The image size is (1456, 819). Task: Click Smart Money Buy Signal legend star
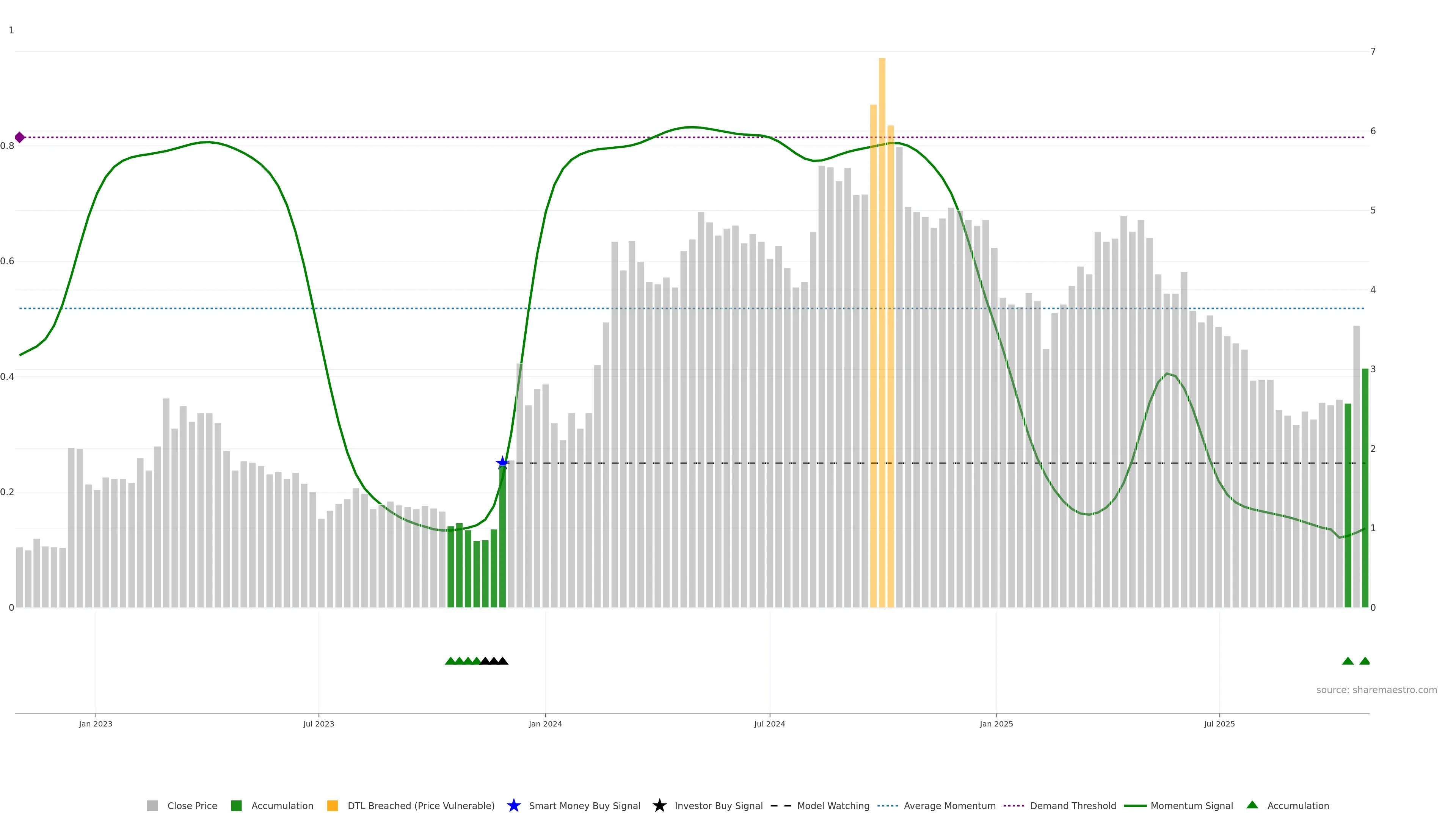pyautogui.click(x=513, y=805)
